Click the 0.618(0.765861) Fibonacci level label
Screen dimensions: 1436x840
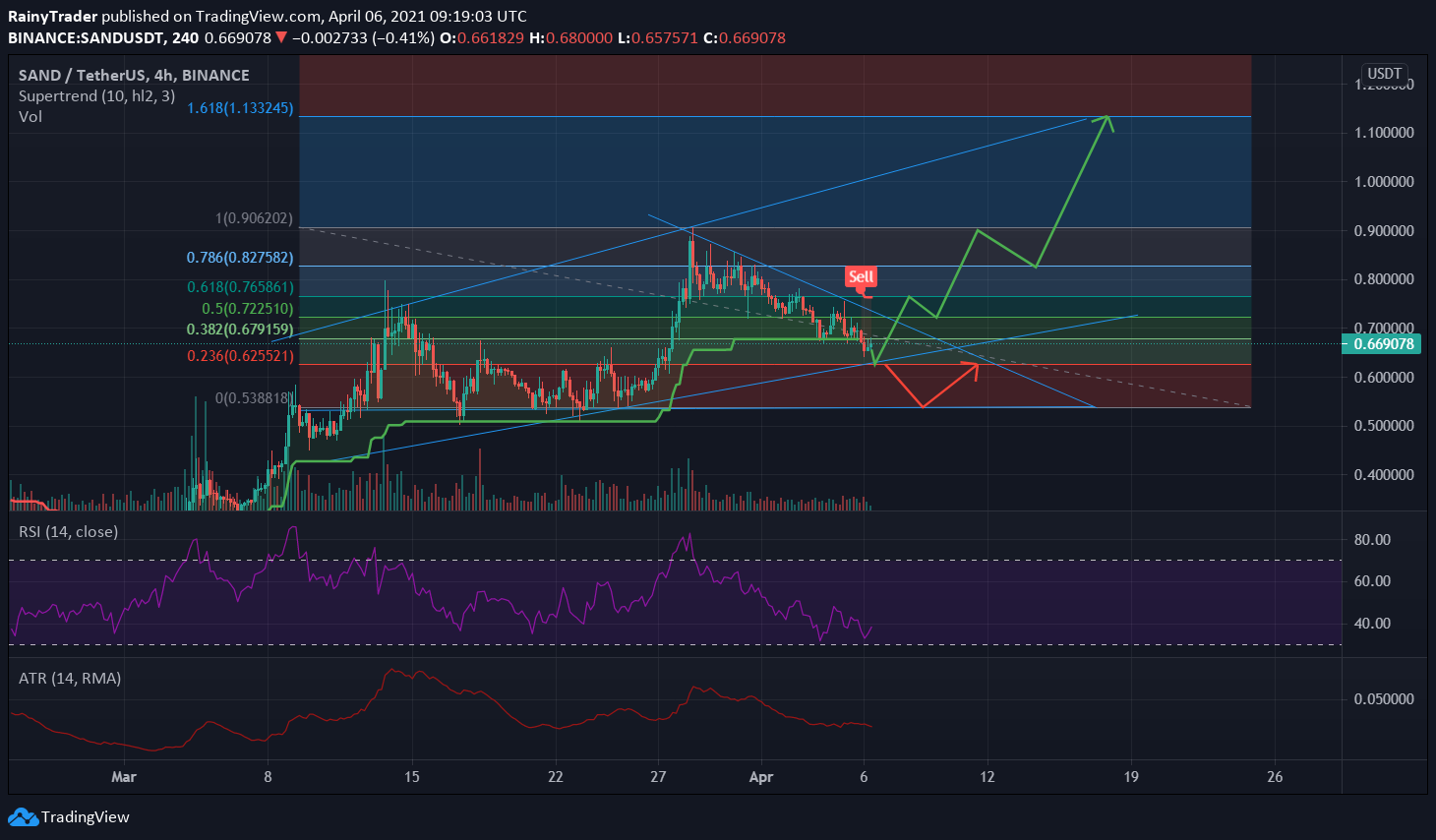(240, 287)
